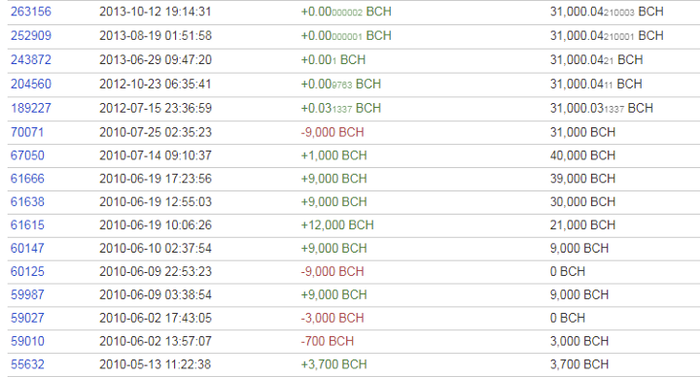Open block 59010 link
The height and width of the screenshot is (377, 700).
[x=27, y=341]
